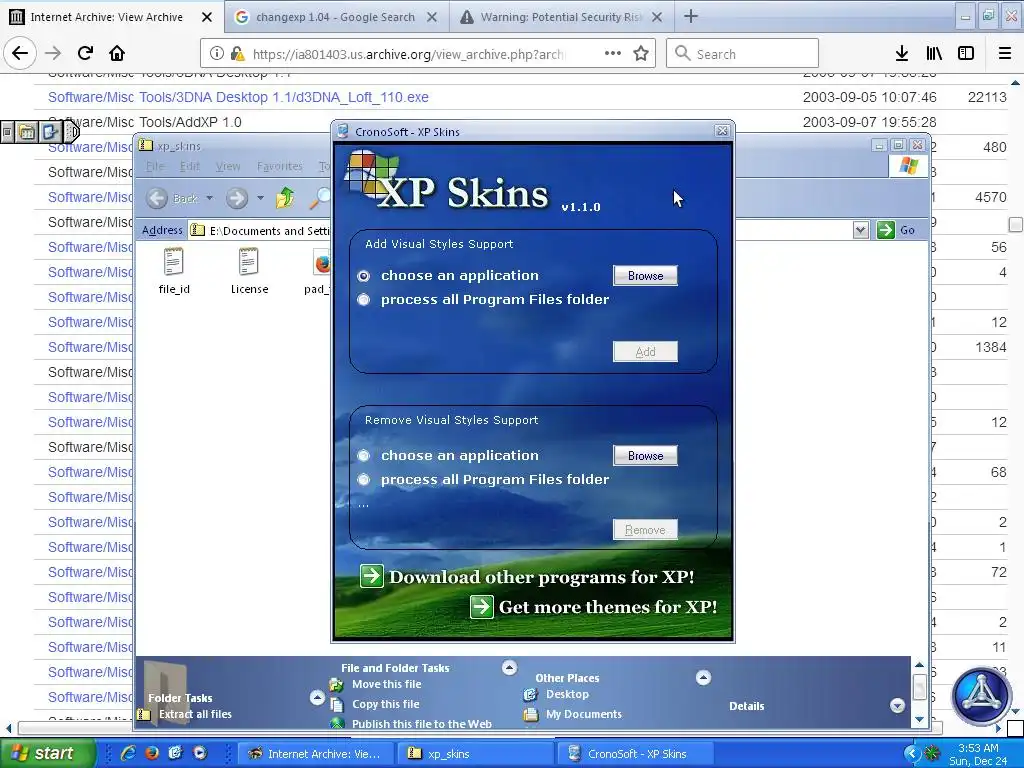The width and height of the screenshot is (1024, 768).
Task: Open "Get more themes for XP!" link
Action: point(607,607)
